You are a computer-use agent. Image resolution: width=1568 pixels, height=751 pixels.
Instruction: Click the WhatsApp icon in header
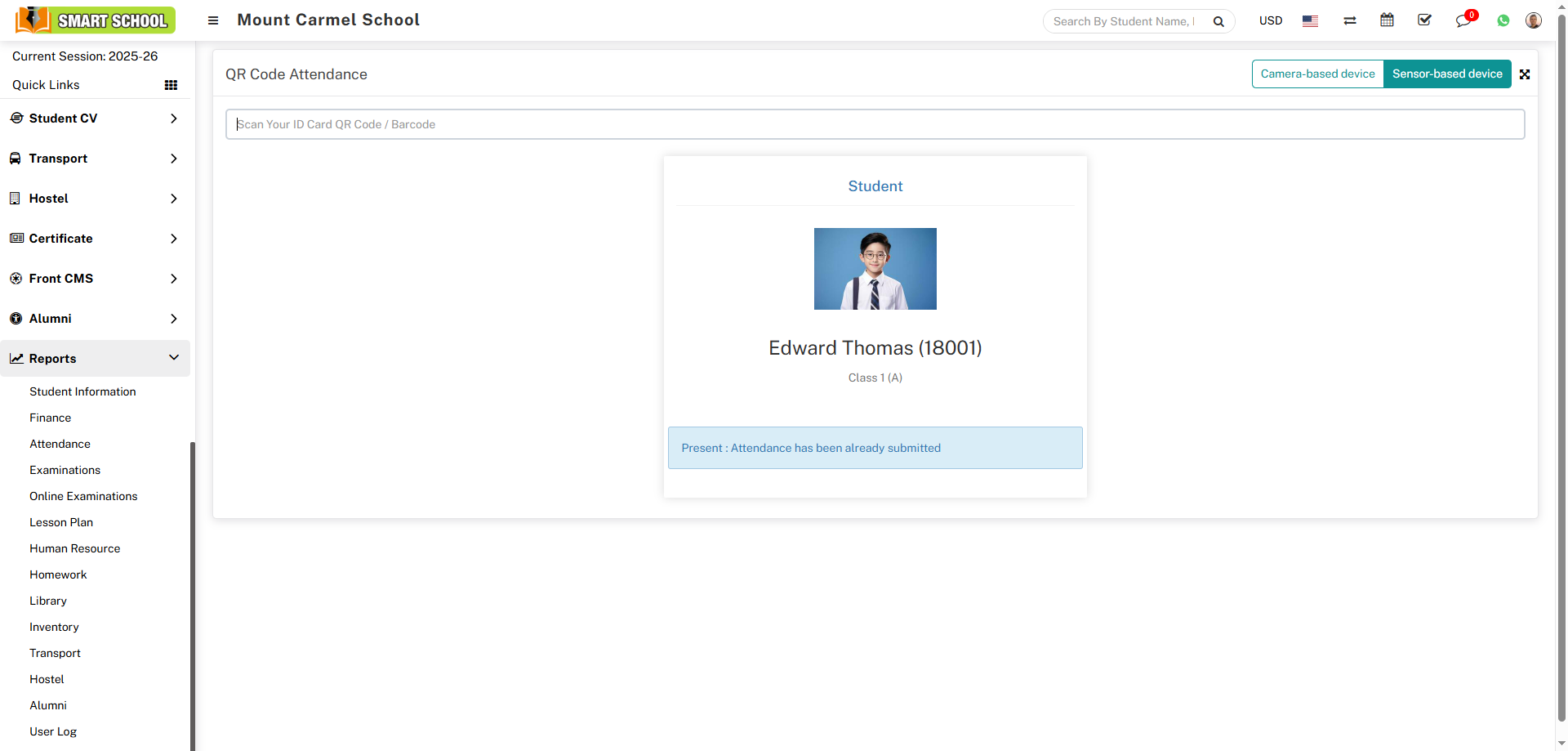point(1503,20)
